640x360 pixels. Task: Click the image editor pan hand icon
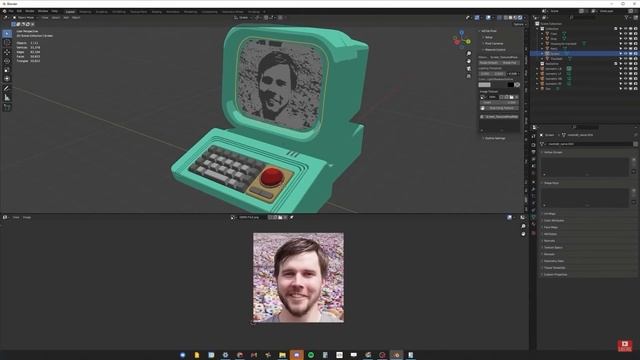[x=523, y=234]
